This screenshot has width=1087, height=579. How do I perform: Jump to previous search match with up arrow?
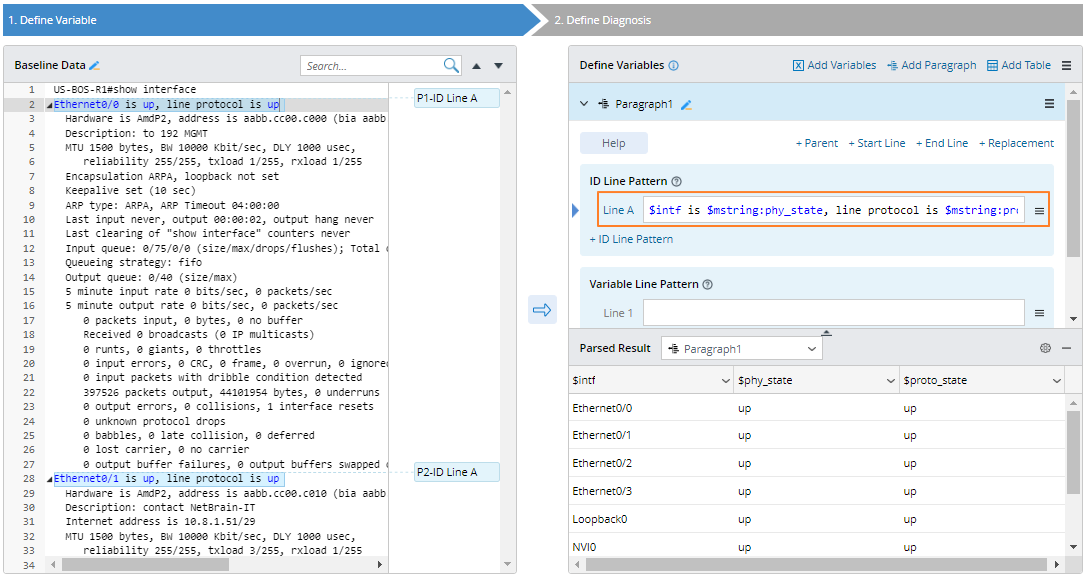pos(477,66)
